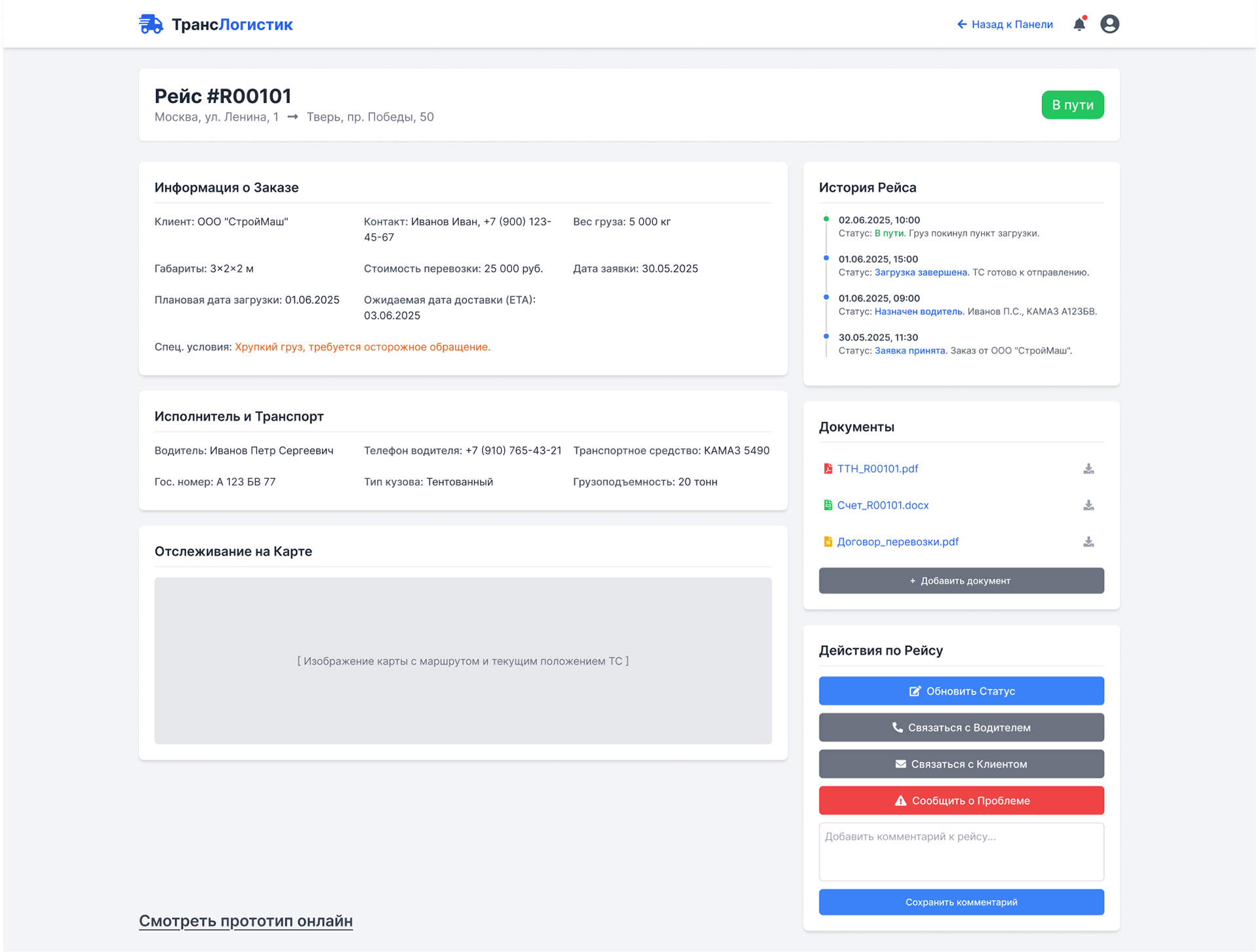Download Договор_перевозки.pdf via download icon
Screen dimensions: 1259x952
(1088, 542)
